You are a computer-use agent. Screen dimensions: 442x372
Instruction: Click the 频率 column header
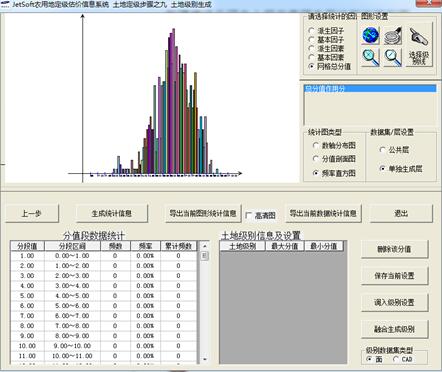(x=145, y=246)
